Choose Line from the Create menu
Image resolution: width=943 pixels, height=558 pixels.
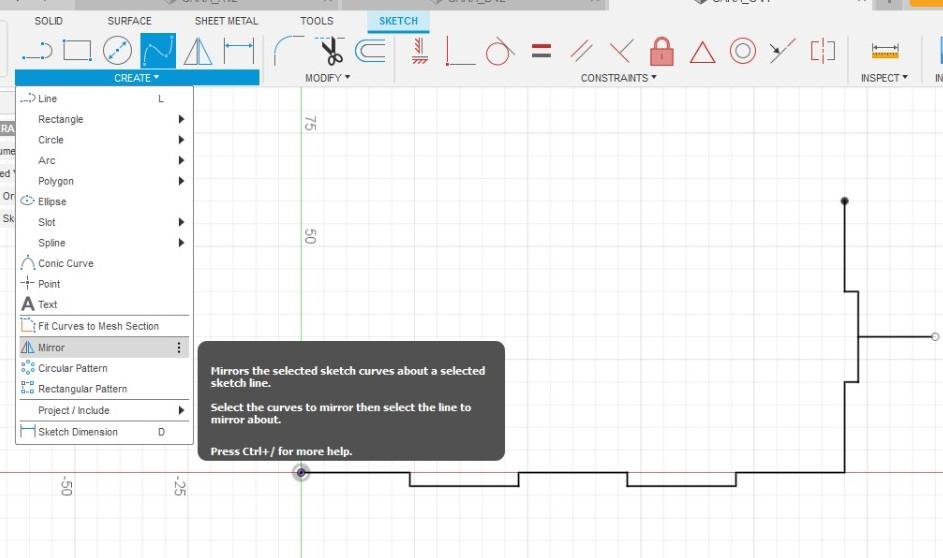pyautogui.click(x=103, y=99)
